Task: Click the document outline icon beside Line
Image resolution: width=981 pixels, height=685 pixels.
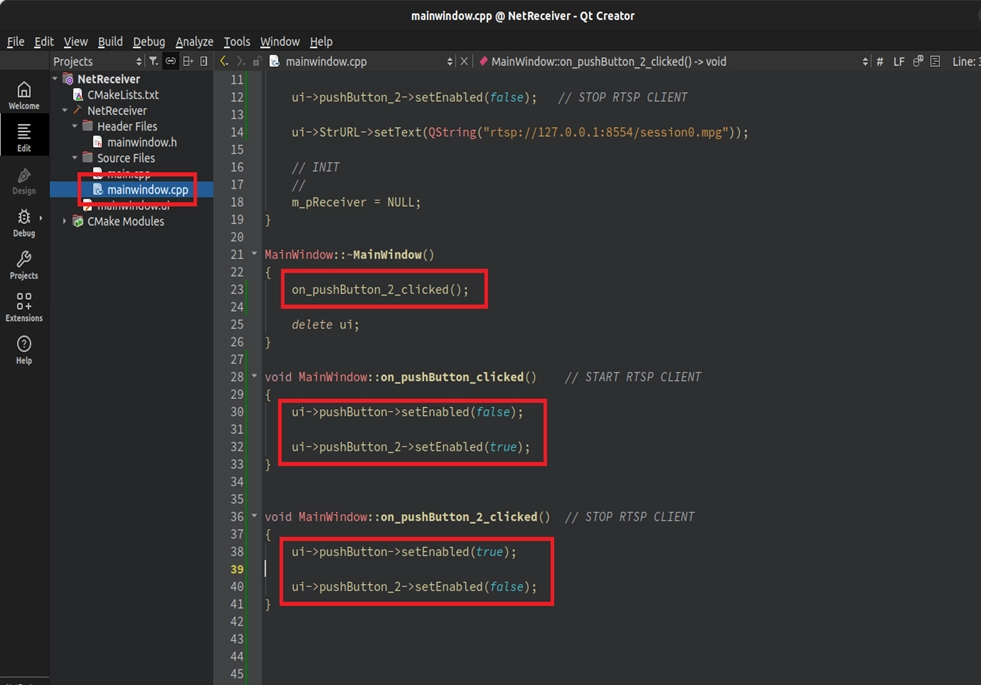Action: click(935, 61)
